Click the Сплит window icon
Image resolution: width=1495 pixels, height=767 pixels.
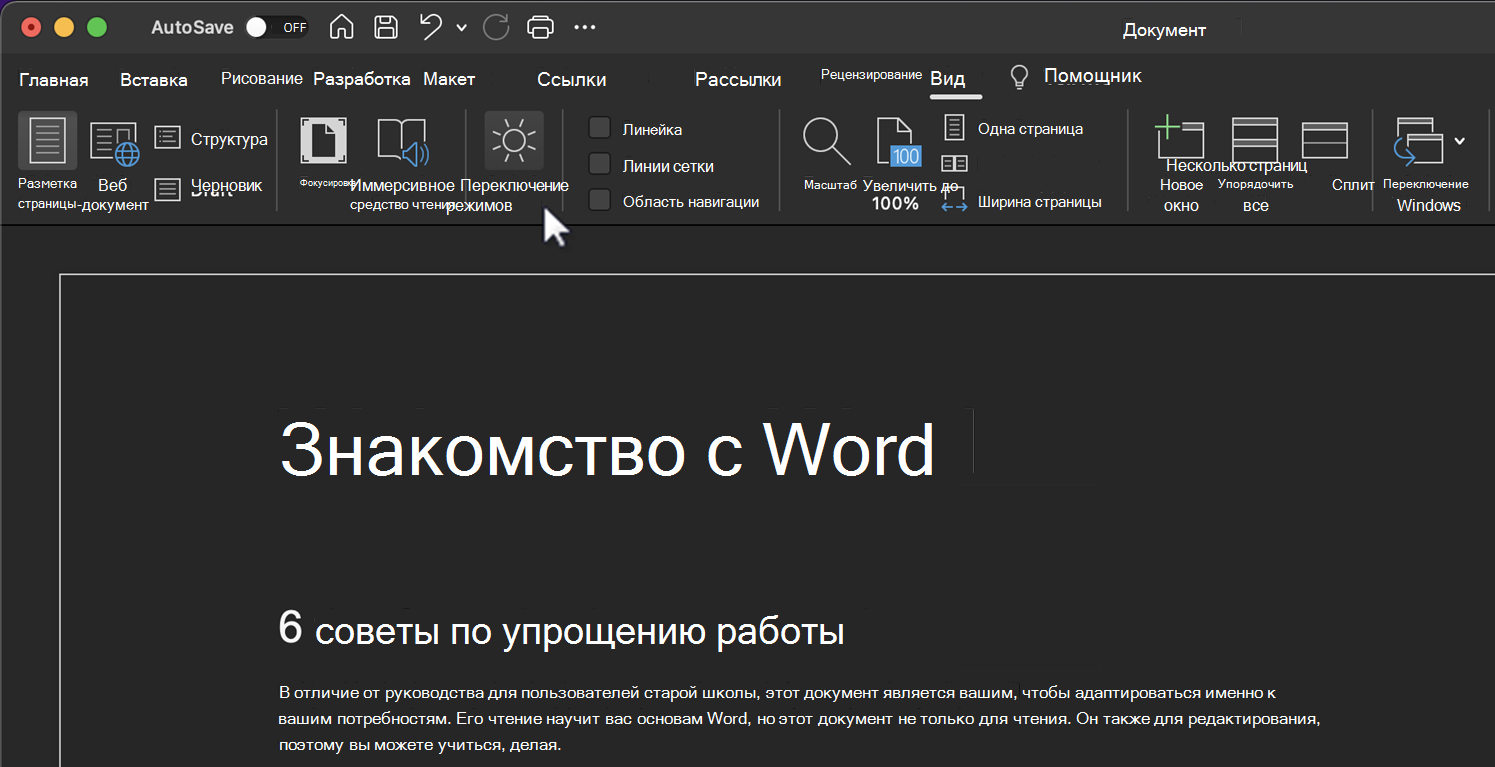1325,140
